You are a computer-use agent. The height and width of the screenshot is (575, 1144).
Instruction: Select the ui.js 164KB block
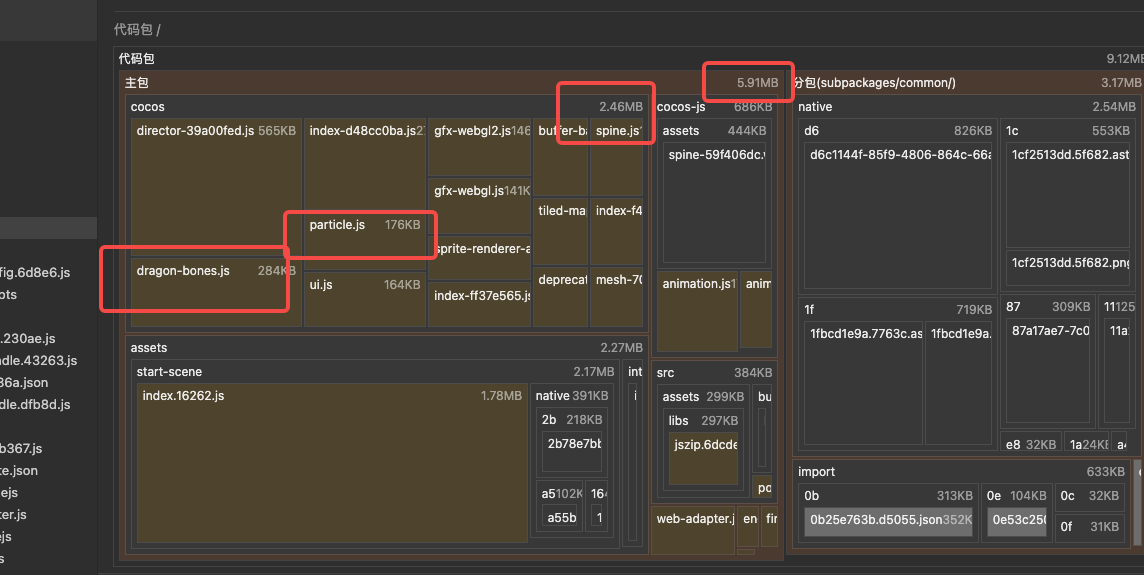[x=365, y=298]
